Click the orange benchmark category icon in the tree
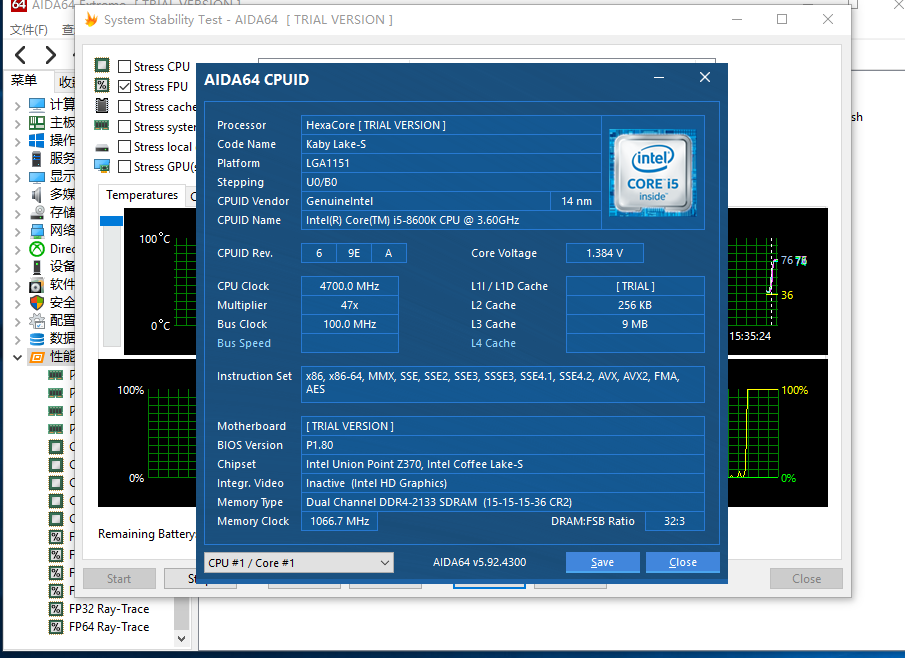The width and height of the screenshot is (905, 658). click(x=37, y=357)
